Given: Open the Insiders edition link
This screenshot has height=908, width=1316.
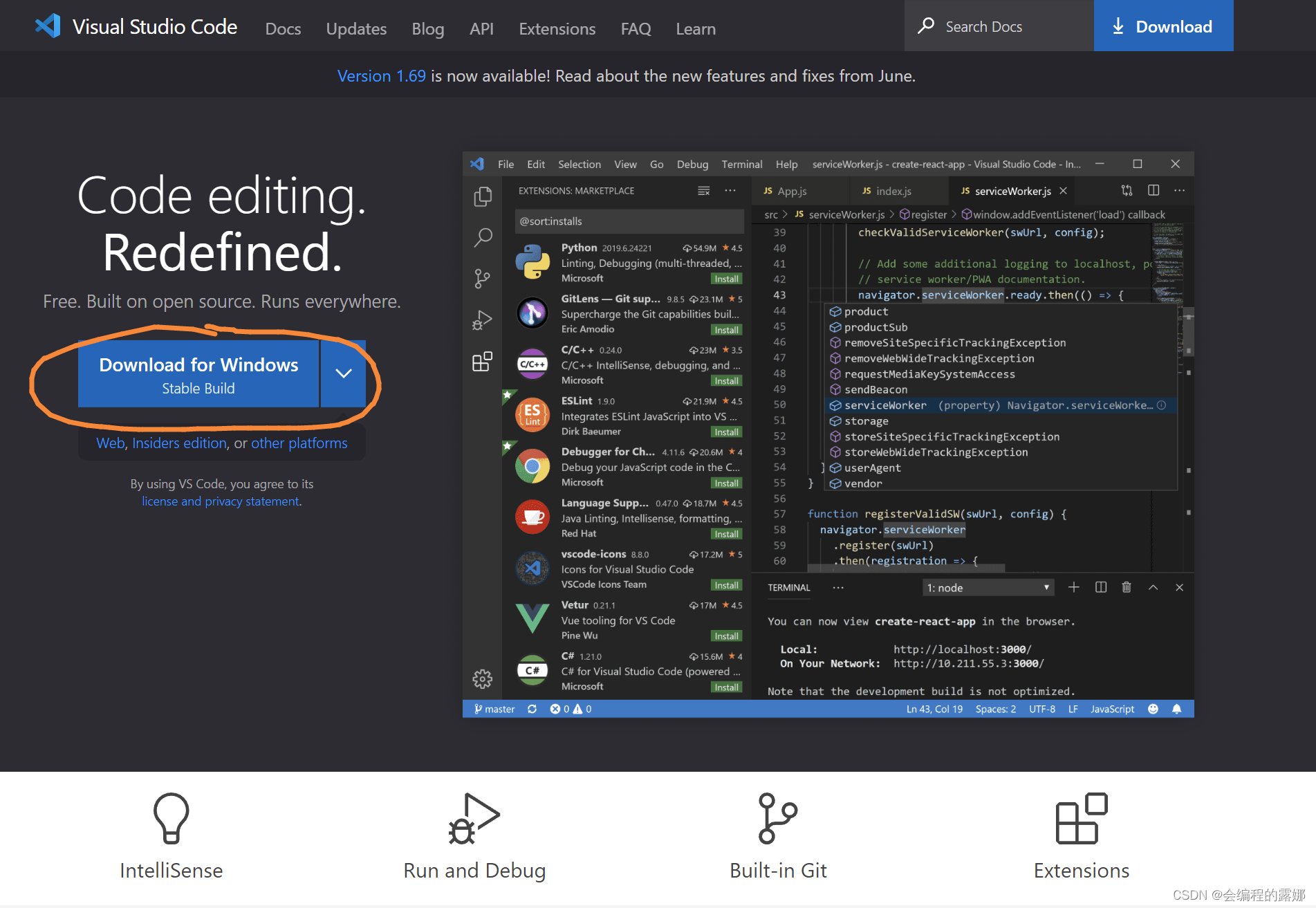Looking at the screenshot, I should pos(179,443).
